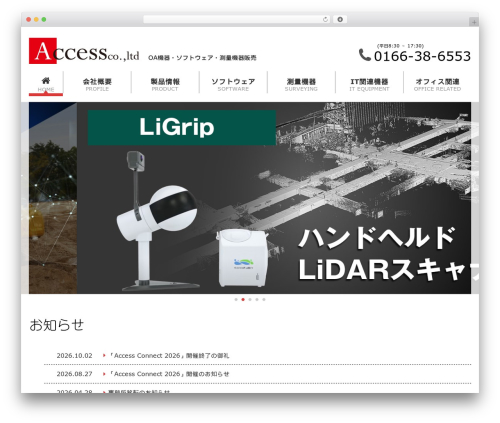
Task: Click the browser extension icon beside the address bar
Action: click(x=340, y=20)
